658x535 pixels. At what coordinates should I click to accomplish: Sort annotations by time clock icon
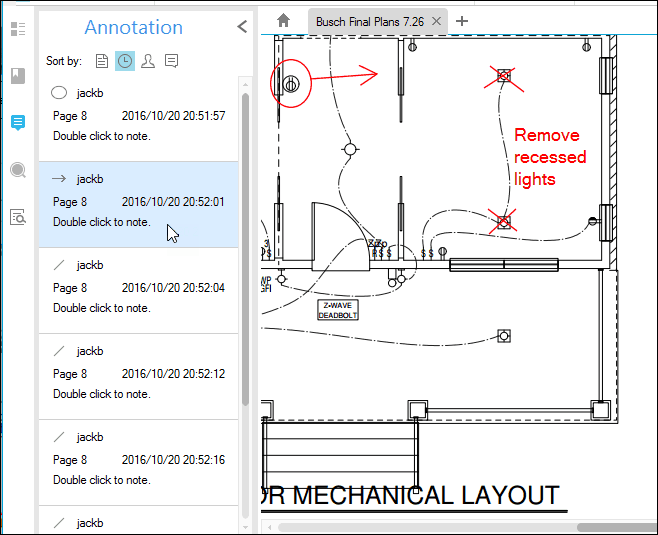[125, 61]
